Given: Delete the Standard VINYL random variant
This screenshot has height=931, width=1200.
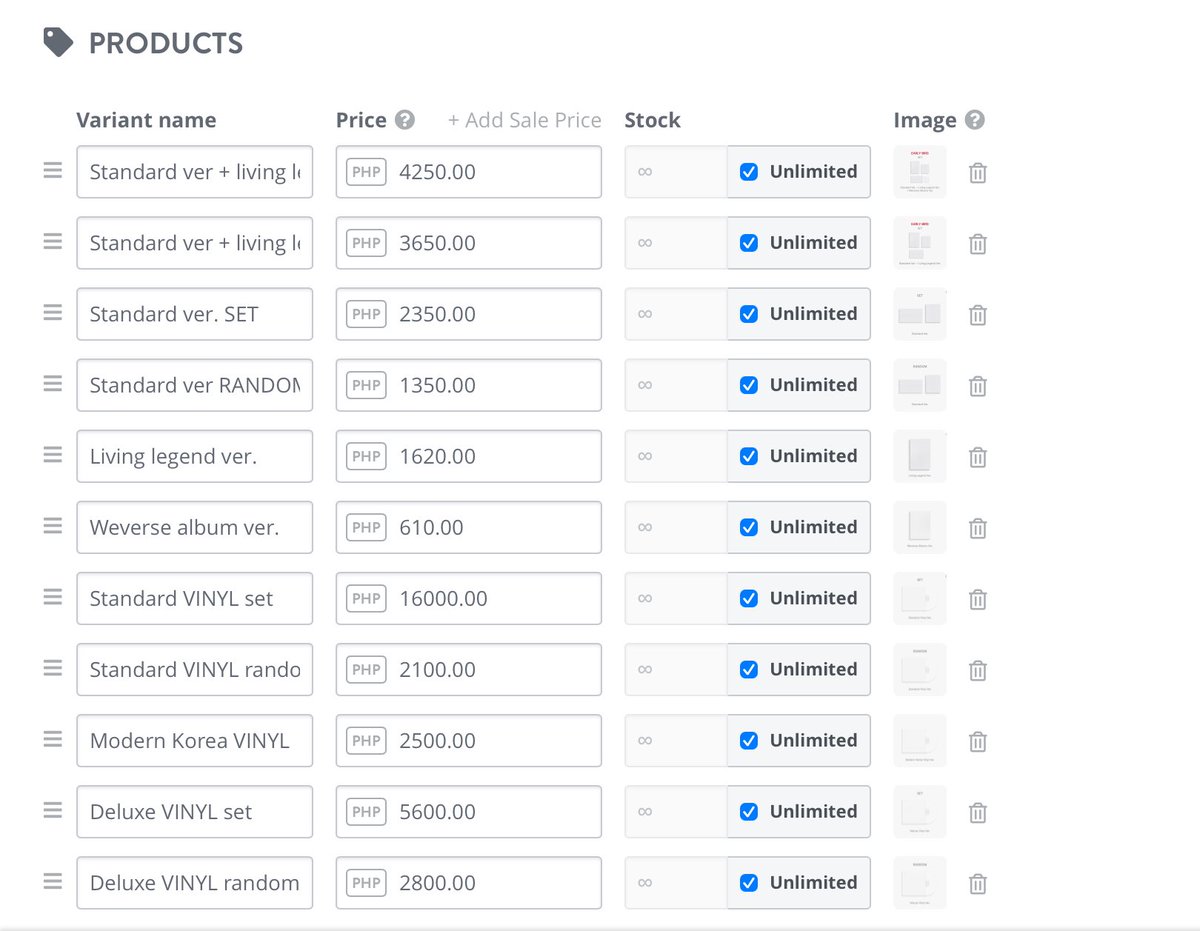Looking at the screenshot, I should point(978,670).
